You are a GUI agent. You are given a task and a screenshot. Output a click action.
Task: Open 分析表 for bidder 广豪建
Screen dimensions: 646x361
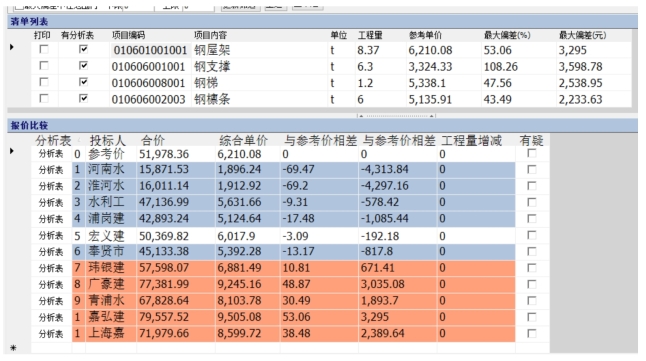coord(51,285)
